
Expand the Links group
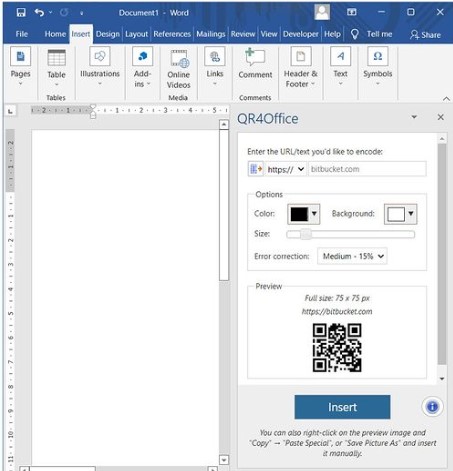tap(215, 67)
